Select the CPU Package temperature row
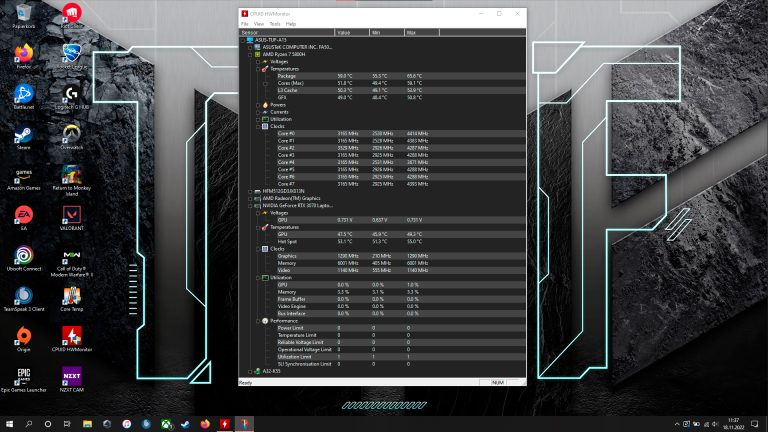 coord(288,76)
